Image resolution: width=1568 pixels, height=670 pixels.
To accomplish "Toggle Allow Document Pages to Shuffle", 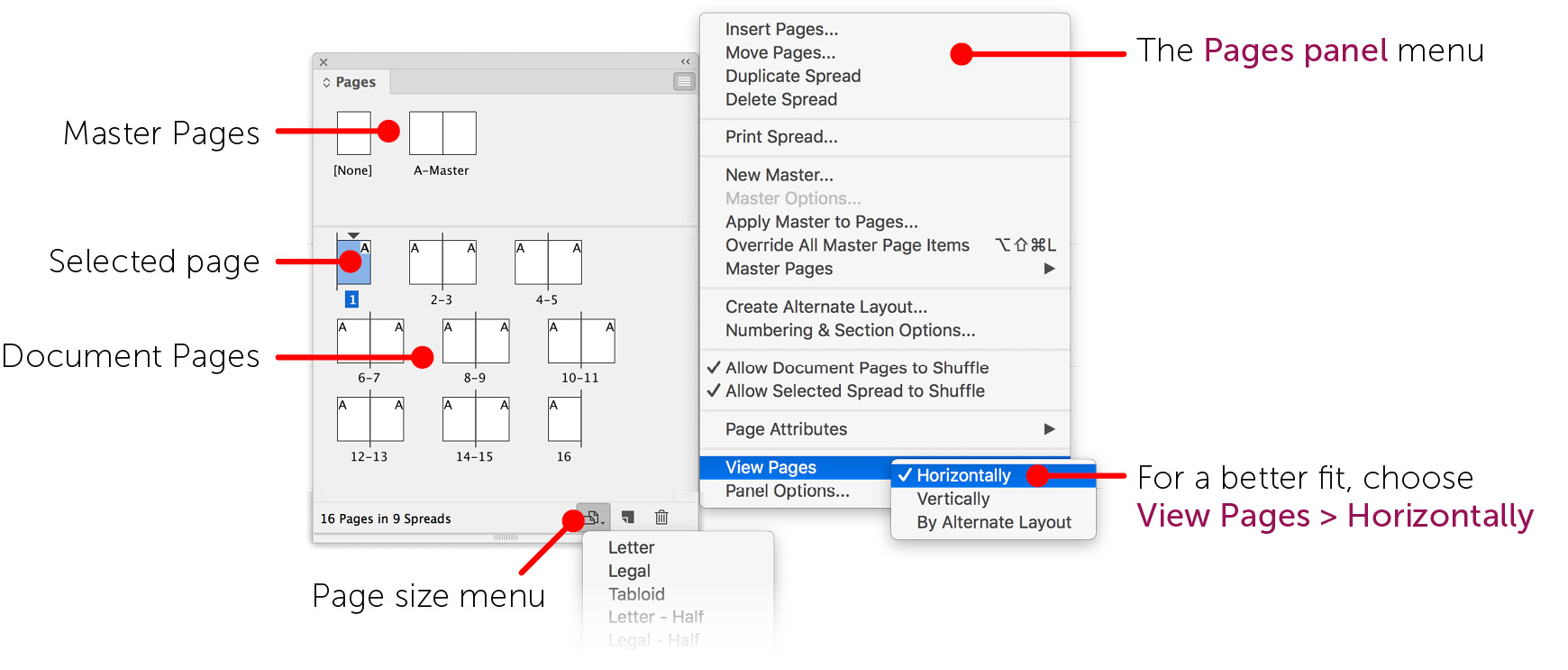I will coord(884,368).
